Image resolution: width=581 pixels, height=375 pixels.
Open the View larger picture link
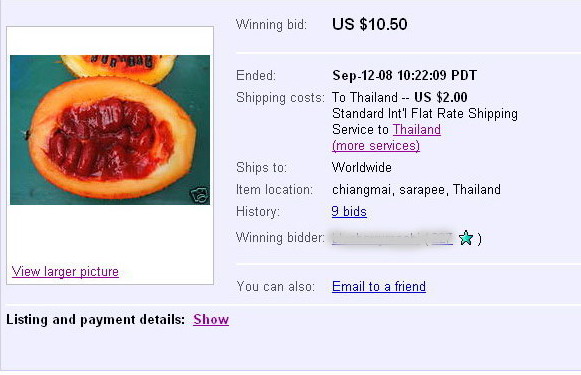[x=65, y=272]
